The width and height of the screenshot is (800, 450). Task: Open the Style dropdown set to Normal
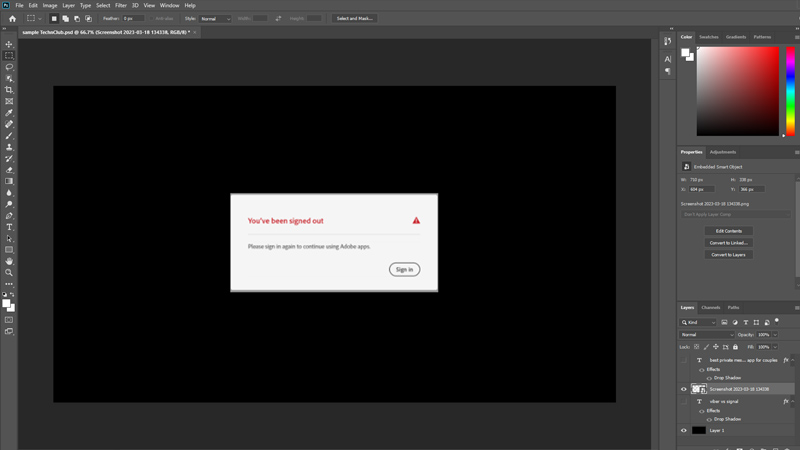click(x=215, y=18)
